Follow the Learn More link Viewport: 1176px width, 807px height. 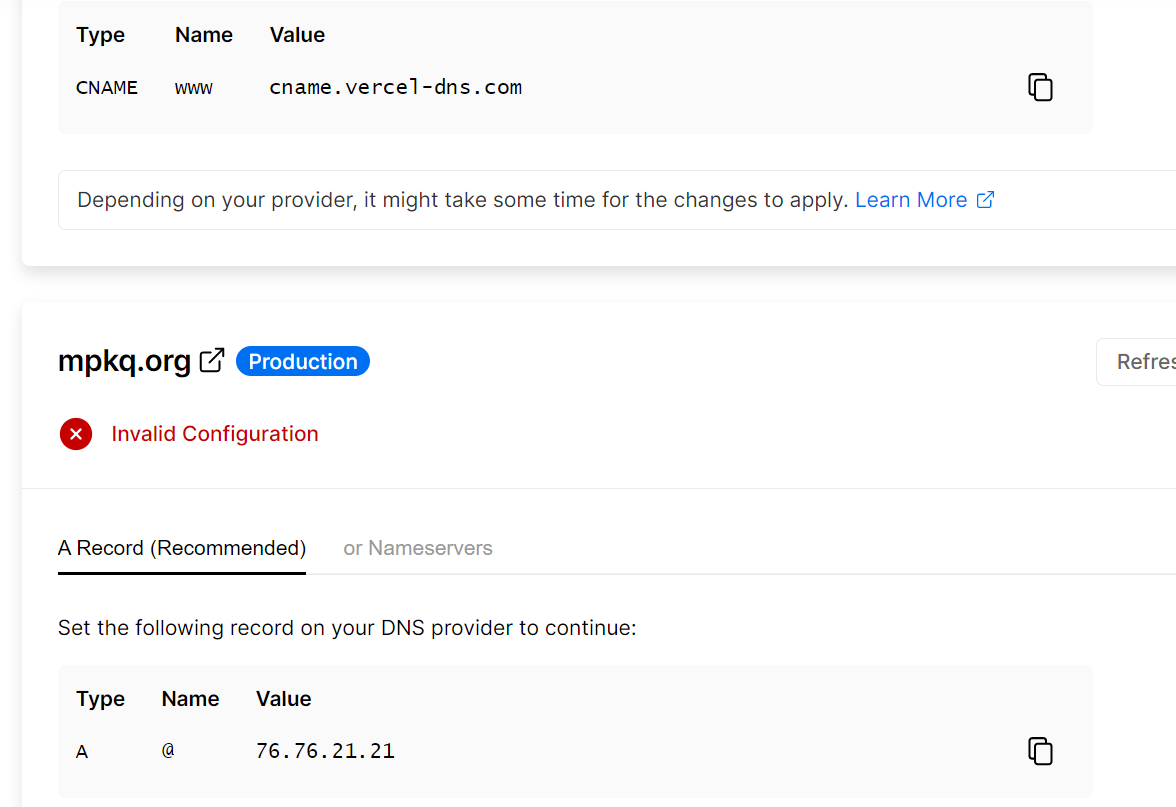911,200
